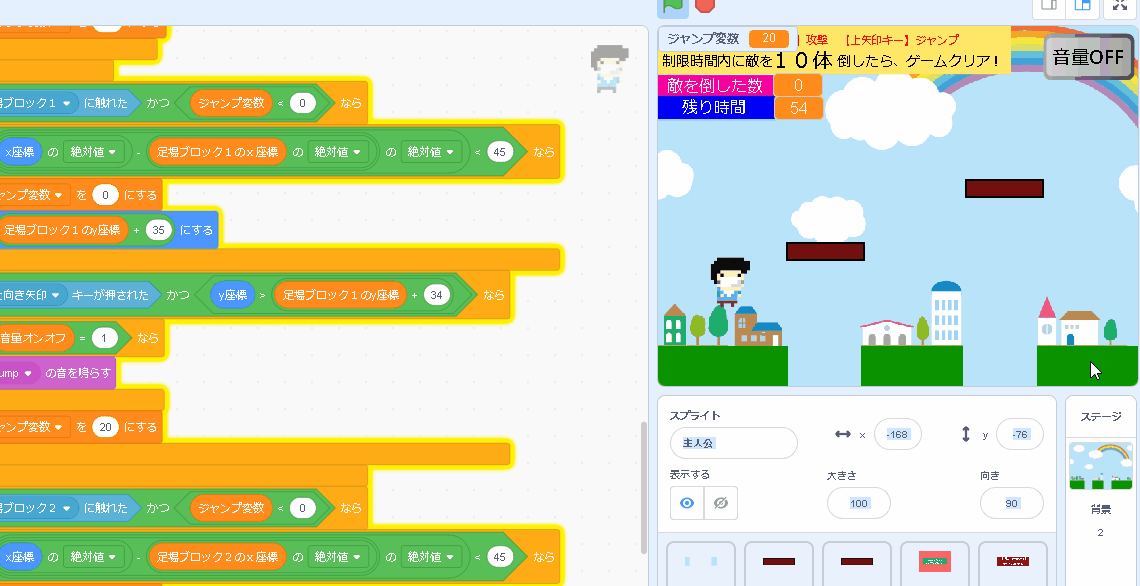Click the x coordinate input showing -168
1140x586 pixels.
click(897, 434)
